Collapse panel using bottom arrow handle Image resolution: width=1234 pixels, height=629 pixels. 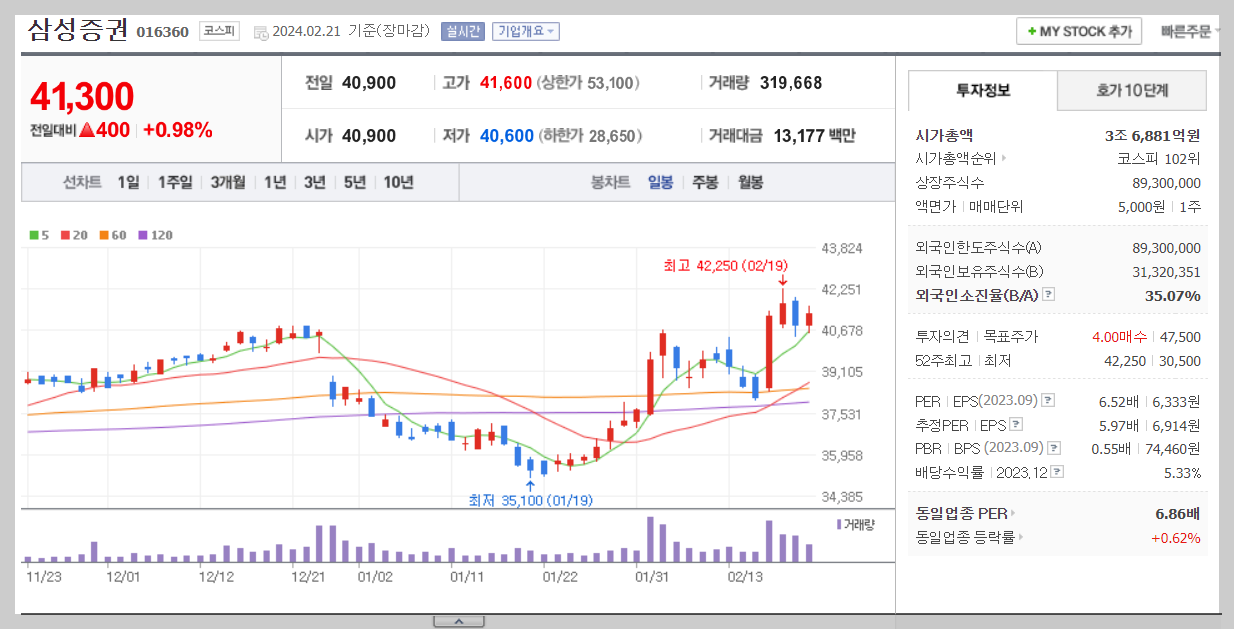click(459, 622)
